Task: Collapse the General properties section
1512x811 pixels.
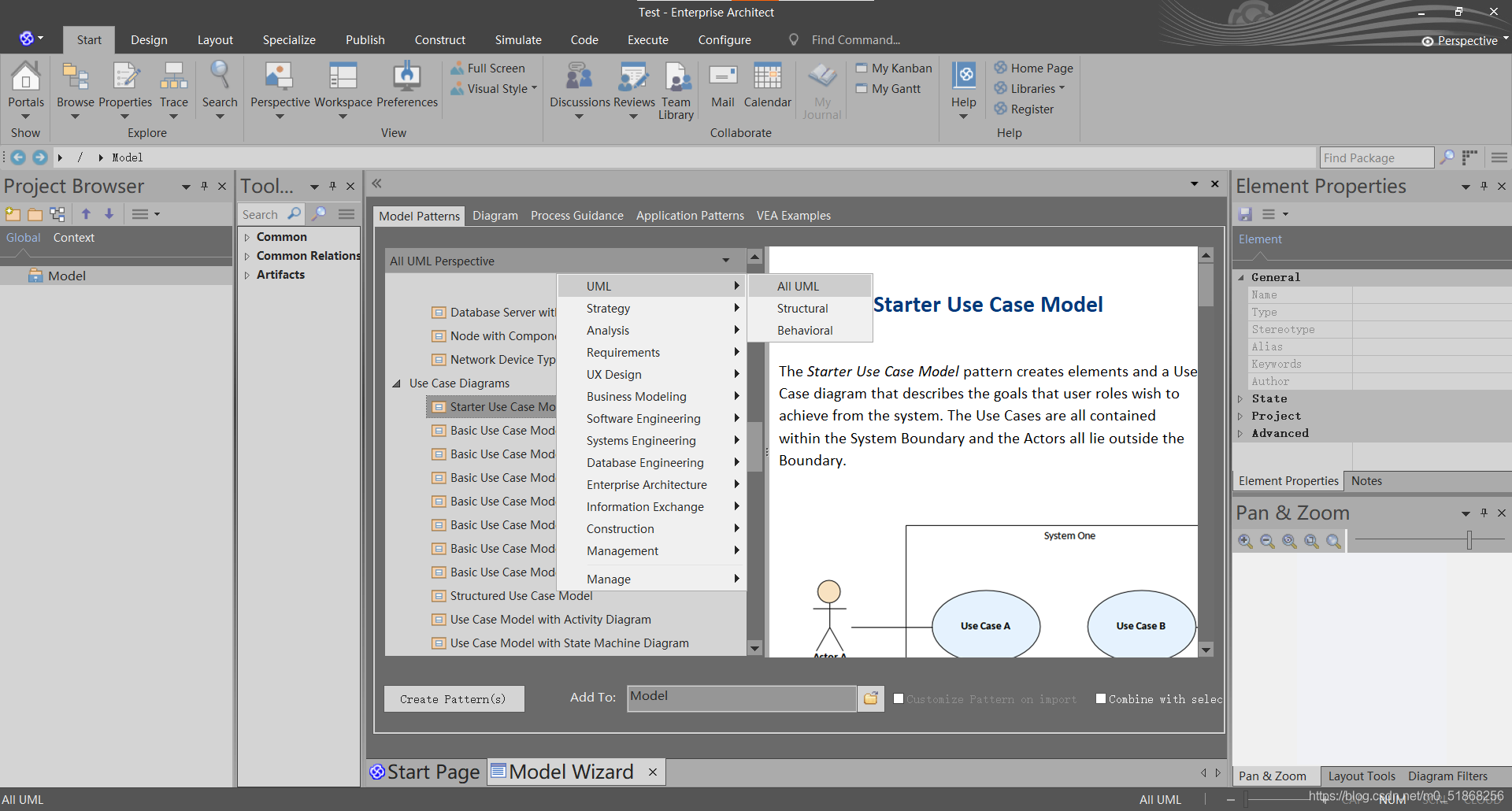Action: pos(1241,277)
